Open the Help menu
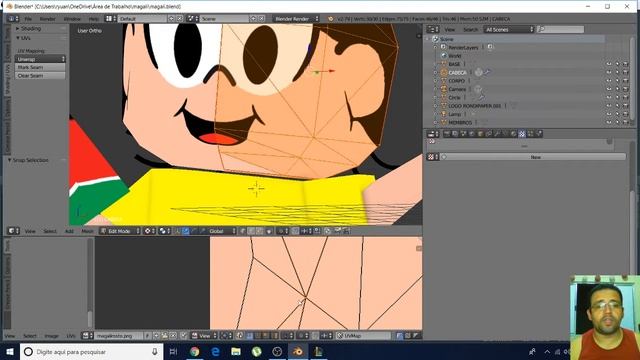The width and height of the screenshot is (640, 360). pos(93,19)
